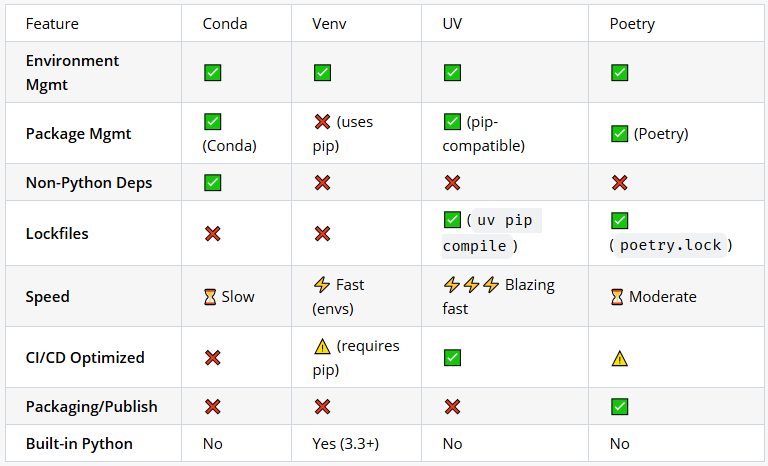
Task: Click the Lockfiles row label
Action: [57, 234]
